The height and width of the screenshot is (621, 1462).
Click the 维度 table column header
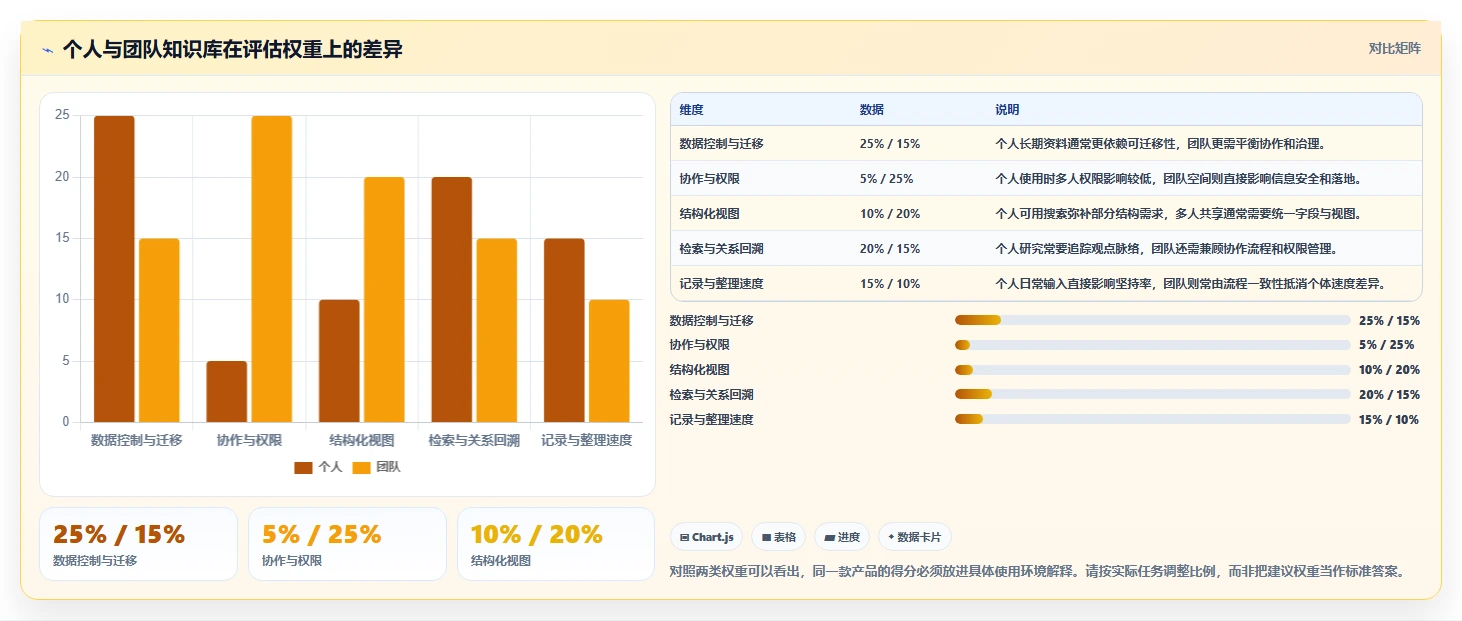[x=691, y=110]
